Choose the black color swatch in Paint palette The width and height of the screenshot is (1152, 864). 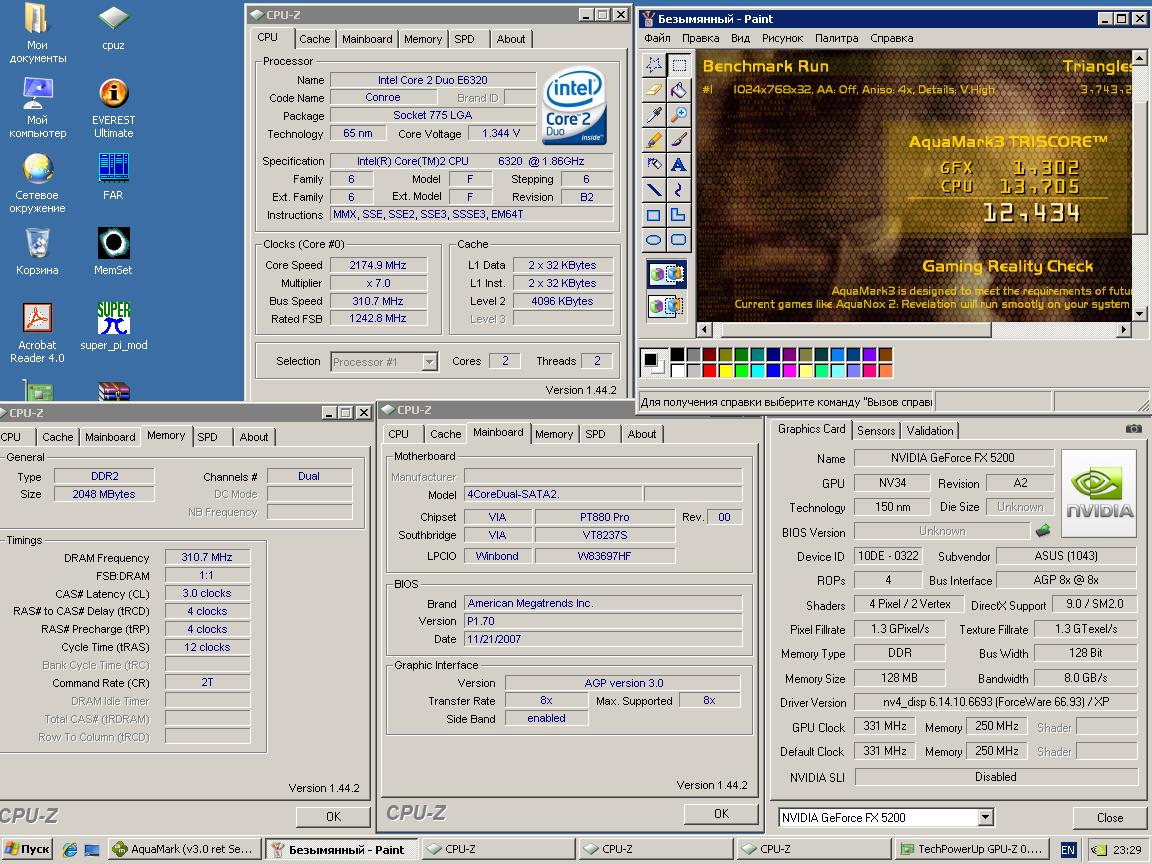[x=677, y=355]
